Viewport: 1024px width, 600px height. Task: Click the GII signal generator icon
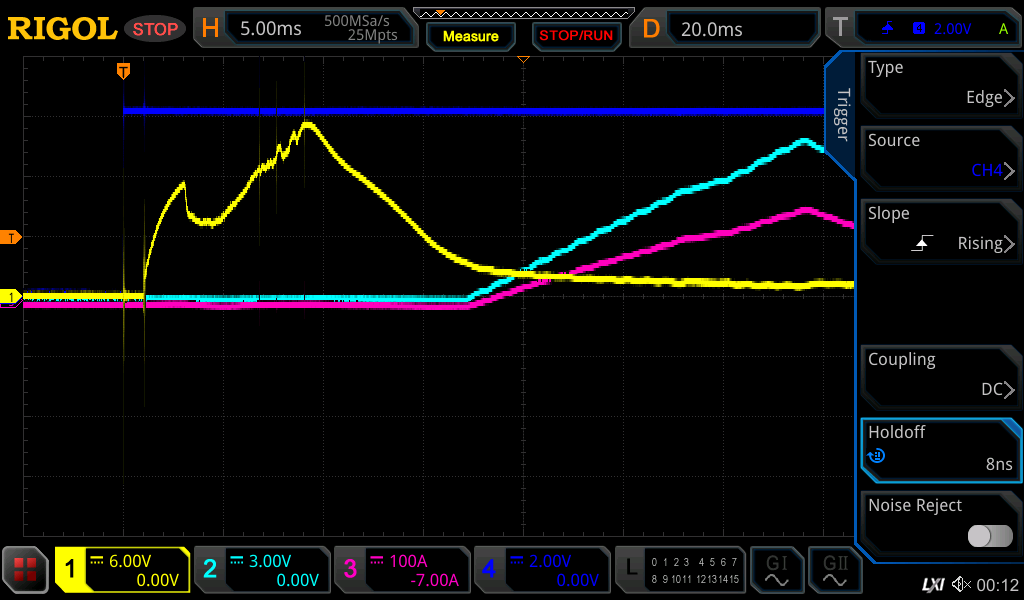click(x=834, y=570)
